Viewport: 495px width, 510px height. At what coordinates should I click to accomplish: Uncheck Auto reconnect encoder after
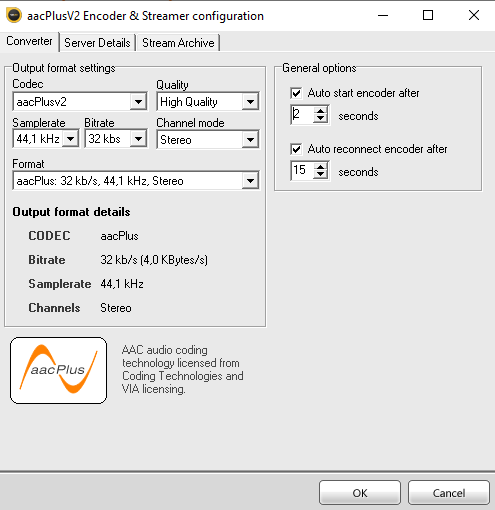point(296,149)
